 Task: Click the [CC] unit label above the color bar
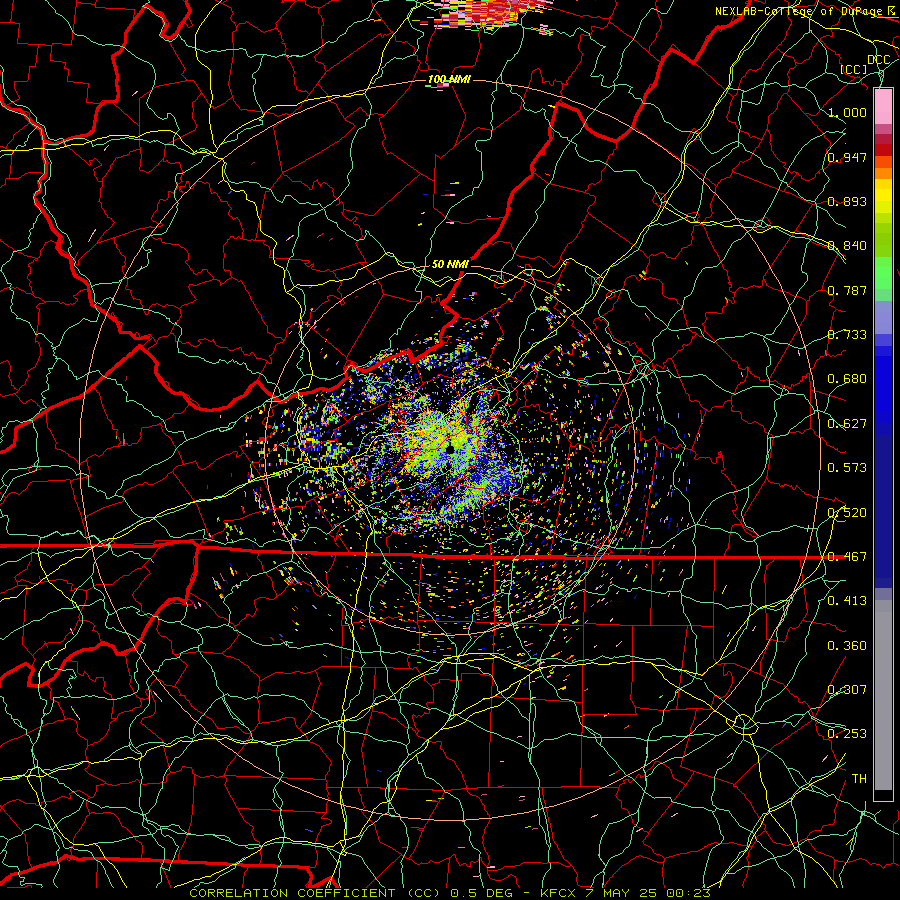(x=854, y=69)
